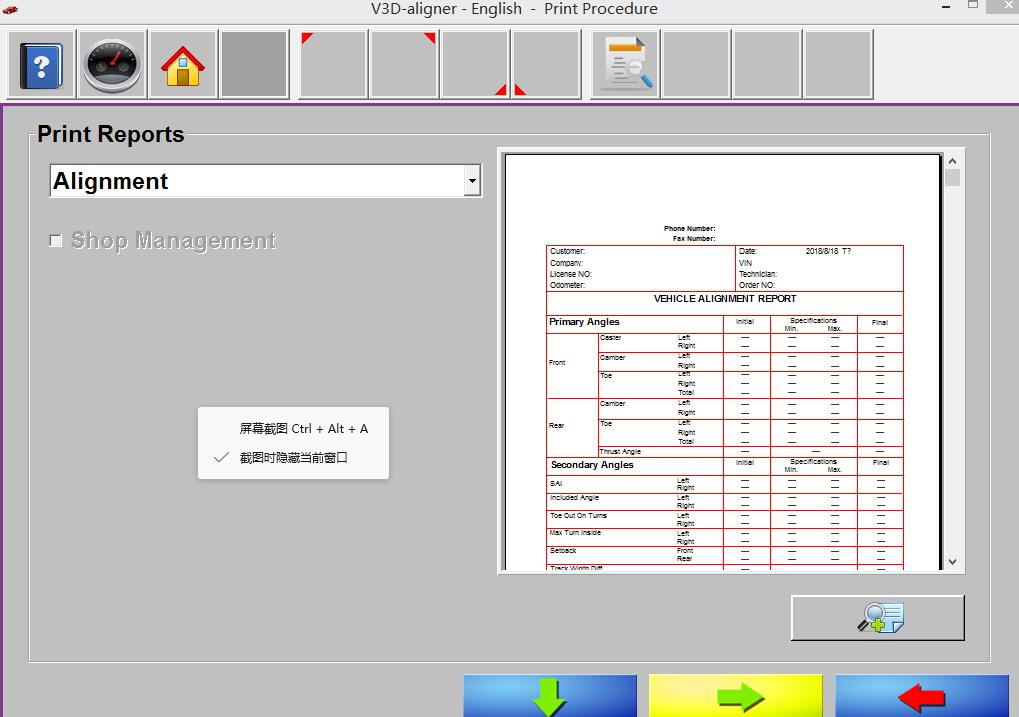Viewport: 1019px width, 717px height.
Task: Click the blank toolbar button with top-left red corner
Action: pyautogui.click(x=333, y=66)
